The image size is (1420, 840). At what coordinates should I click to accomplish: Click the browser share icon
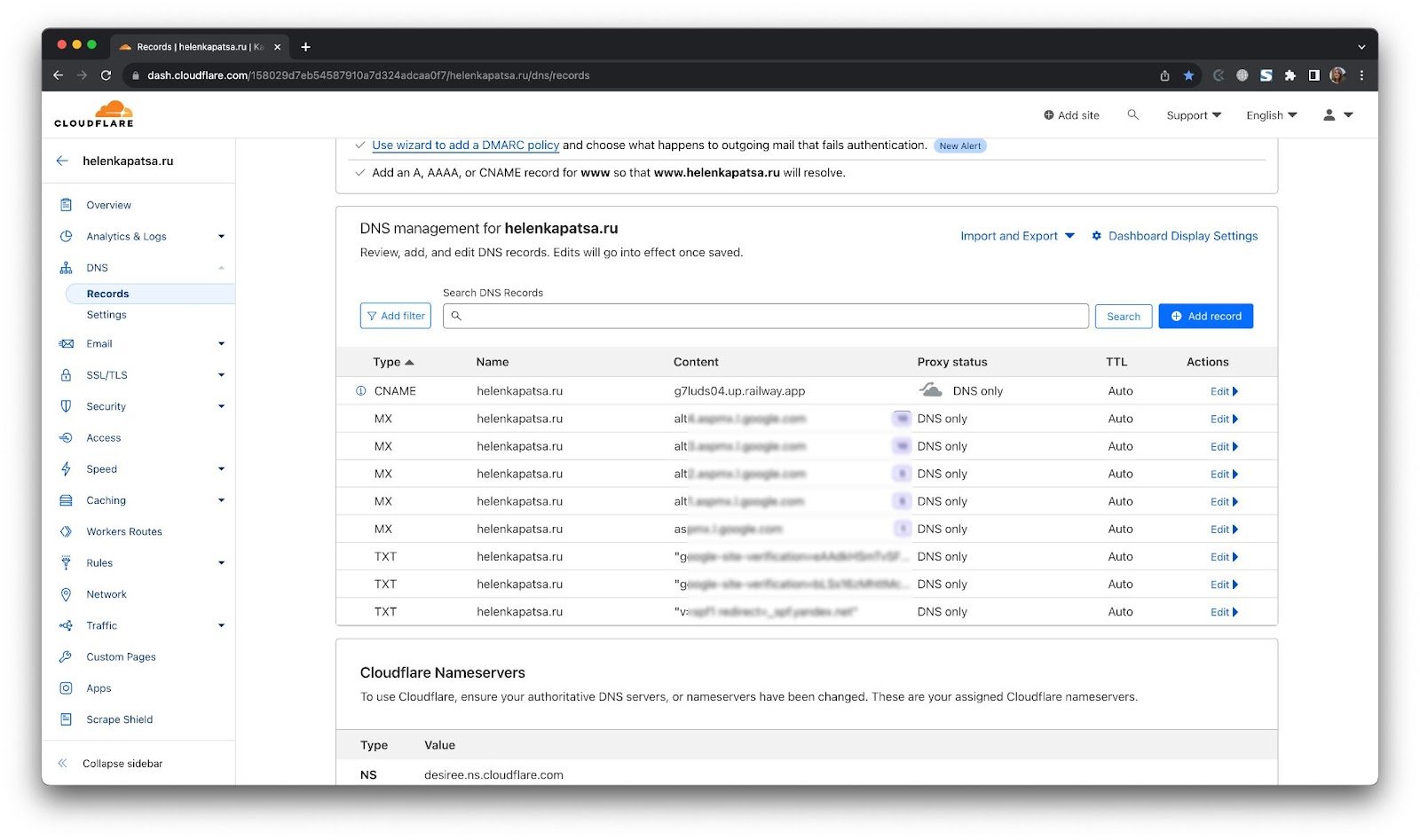(x=1164, y=75)
